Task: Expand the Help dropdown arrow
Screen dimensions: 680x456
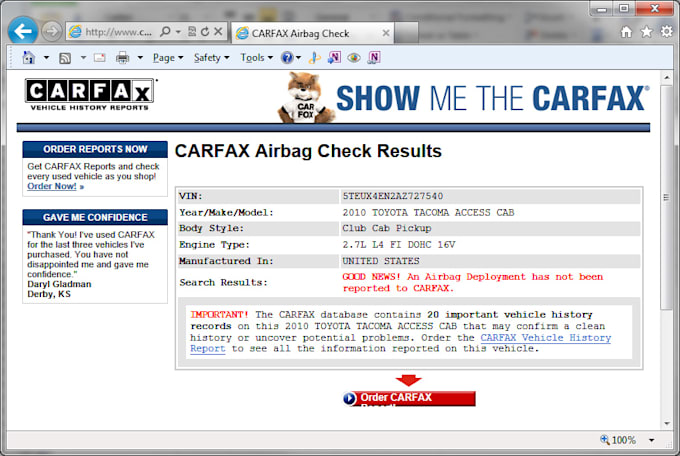Action: coord(298,57)
